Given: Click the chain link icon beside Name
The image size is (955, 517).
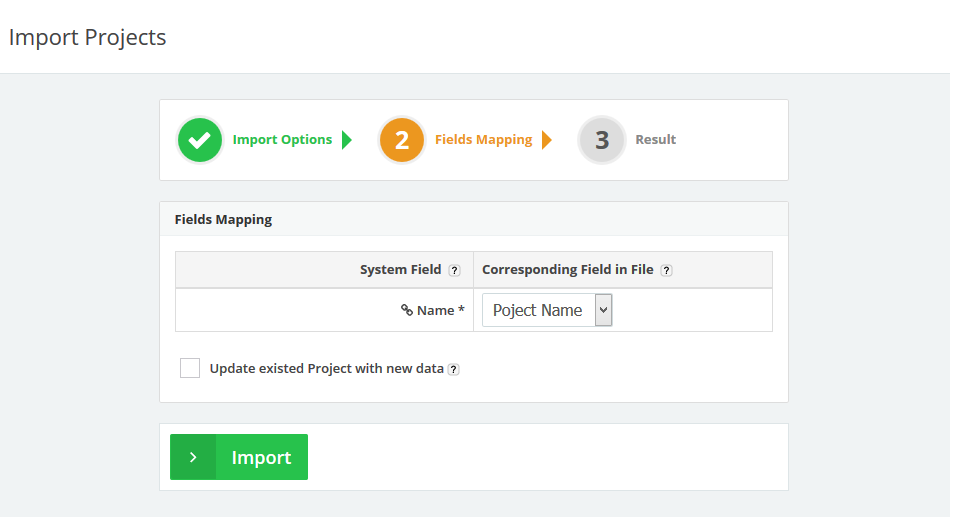Looking at the screenshot, I should pos(407,310).
